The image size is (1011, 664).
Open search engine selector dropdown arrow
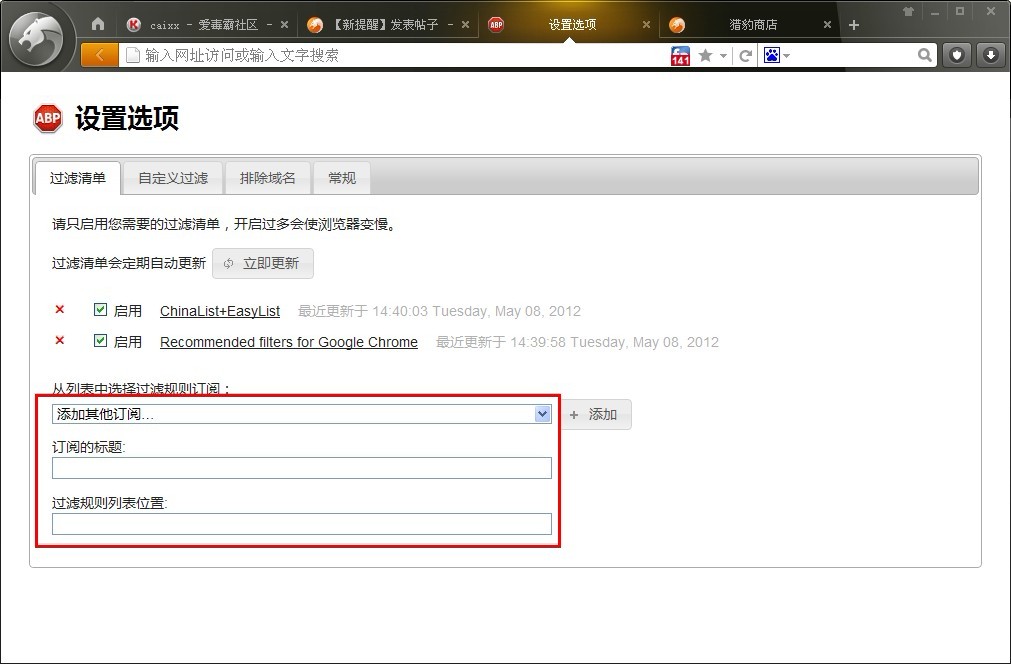787,56
